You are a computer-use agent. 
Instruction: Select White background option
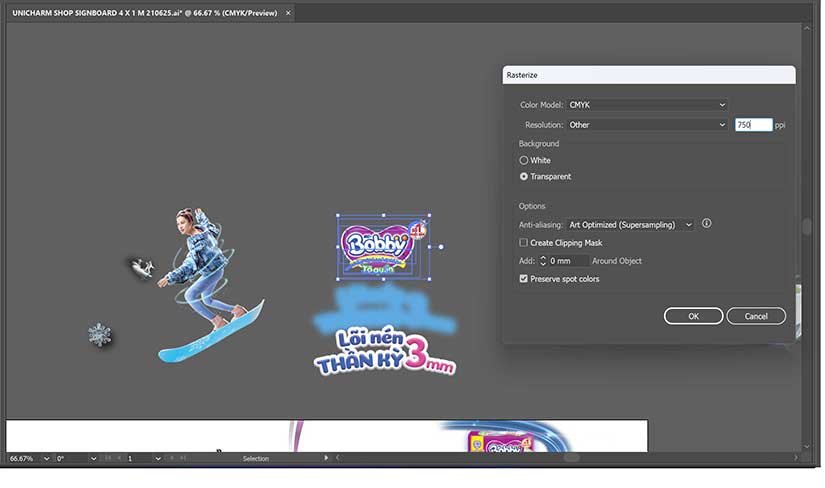coord(524,160)
